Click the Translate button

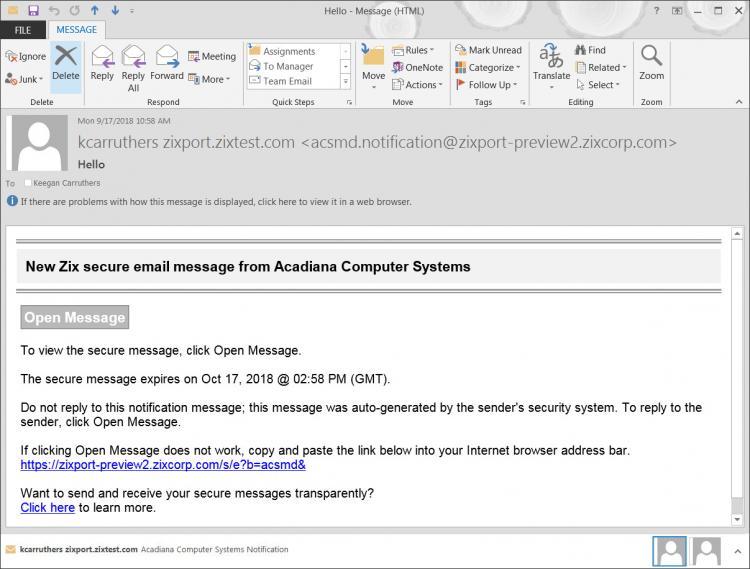(x=551, y=67)
